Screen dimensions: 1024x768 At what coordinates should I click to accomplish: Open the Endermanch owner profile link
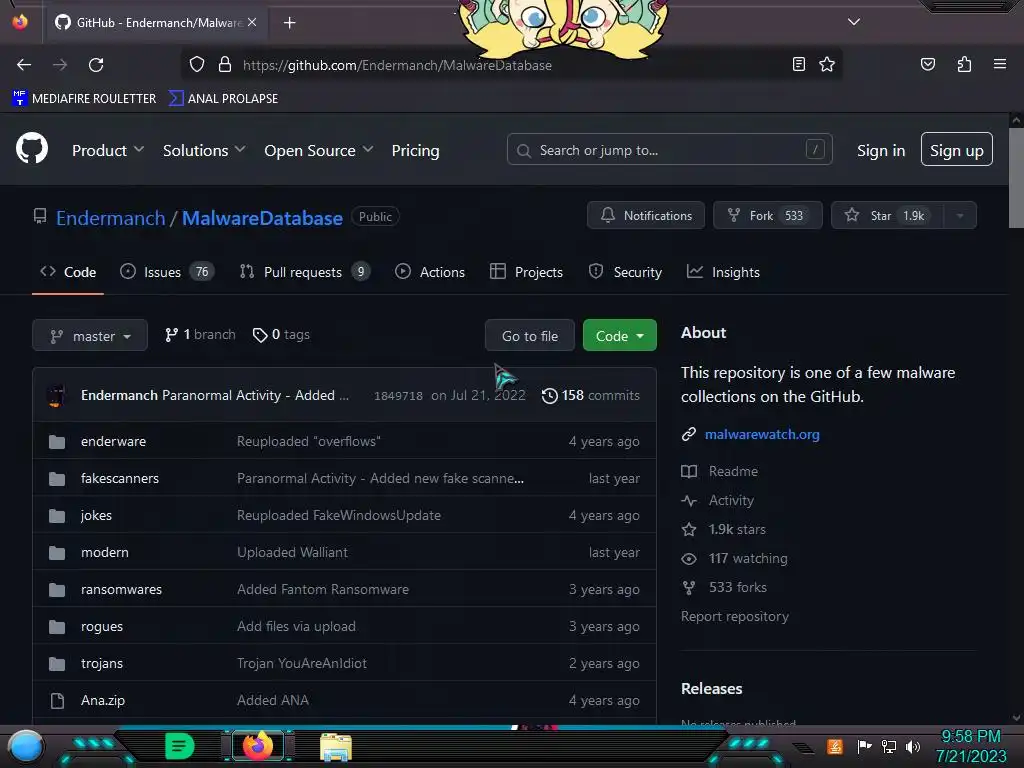(110, 217)
